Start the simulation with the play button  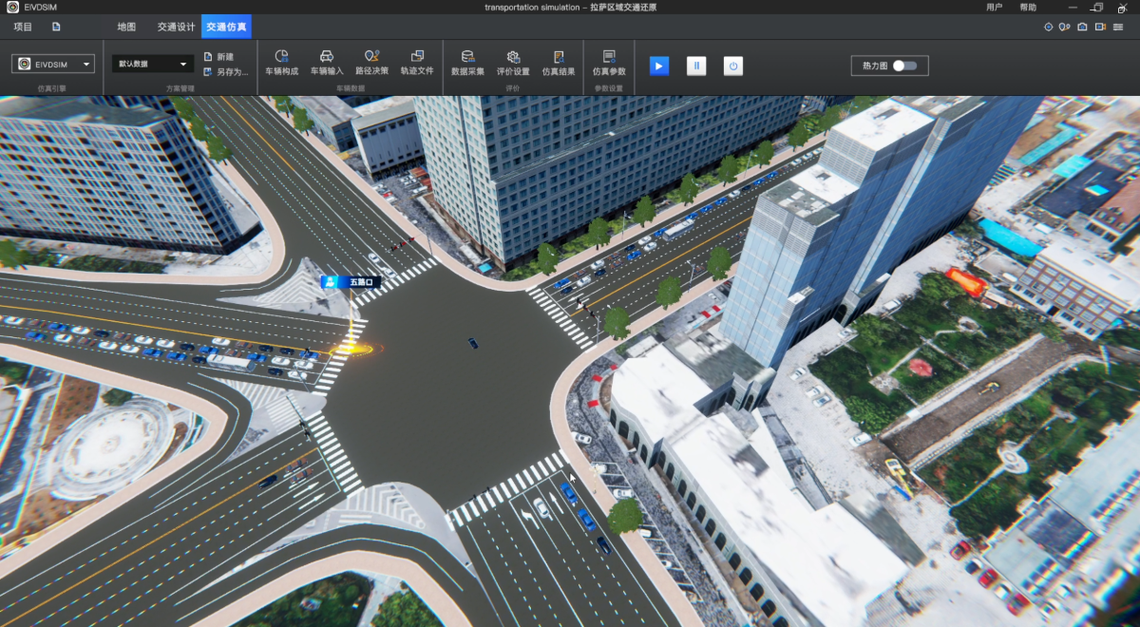click(659, 65)
